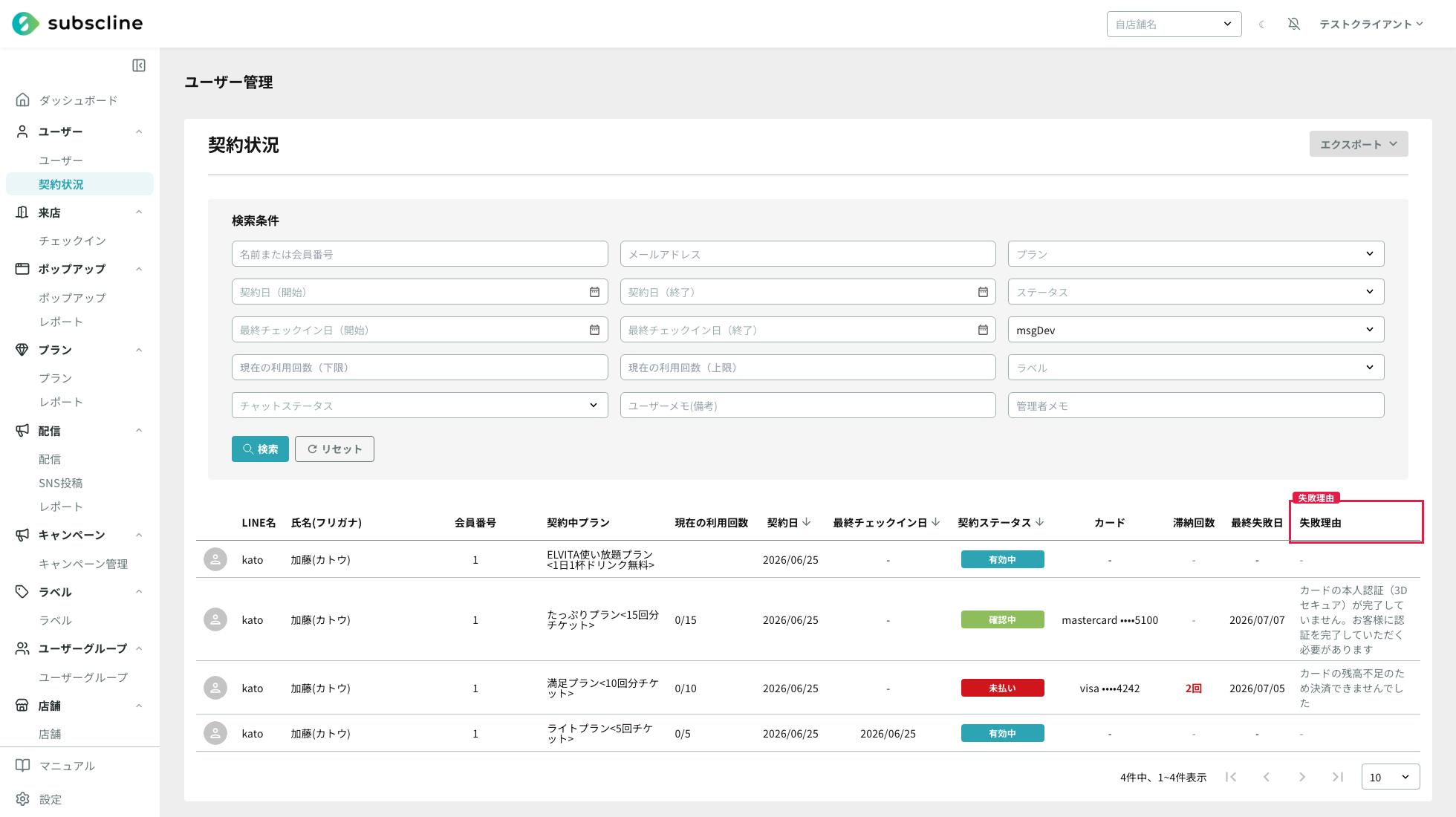Viewport: 1456px width, 817px height.
Task: Collapse the sidebar with the panel icon
Action: (139, 65)
